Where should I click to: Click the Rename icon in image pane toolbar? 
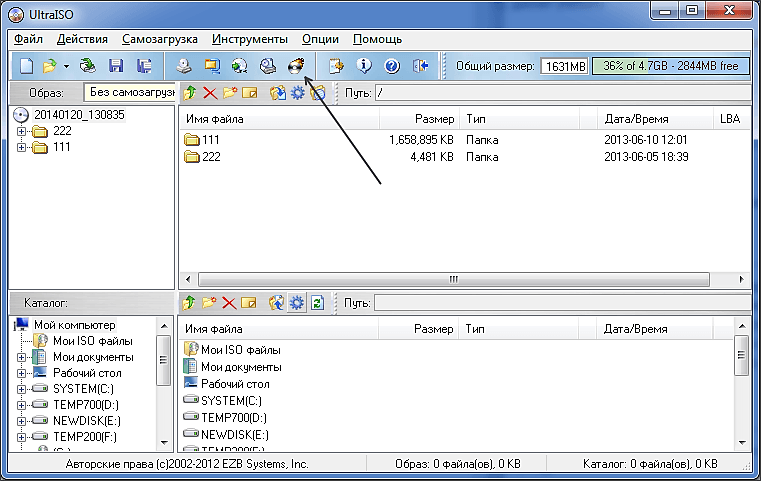[x=249, y=93]
